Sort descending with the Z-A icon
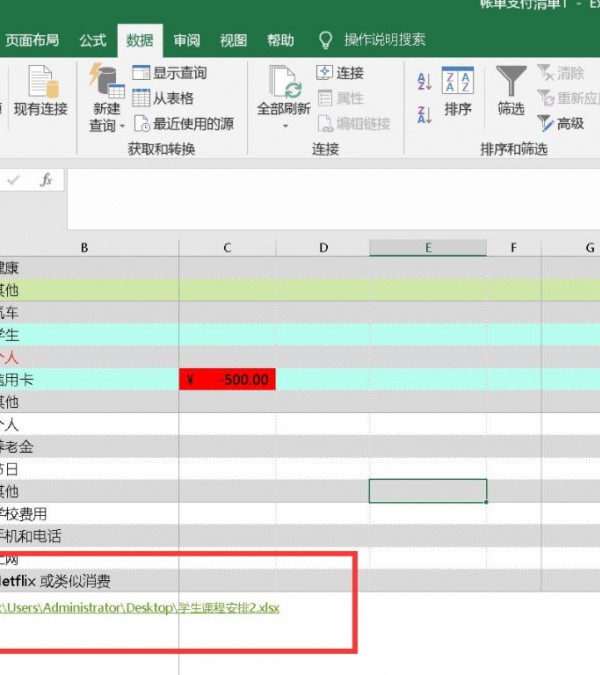Viewport: 600px width, 675px height. coord(424,115)
